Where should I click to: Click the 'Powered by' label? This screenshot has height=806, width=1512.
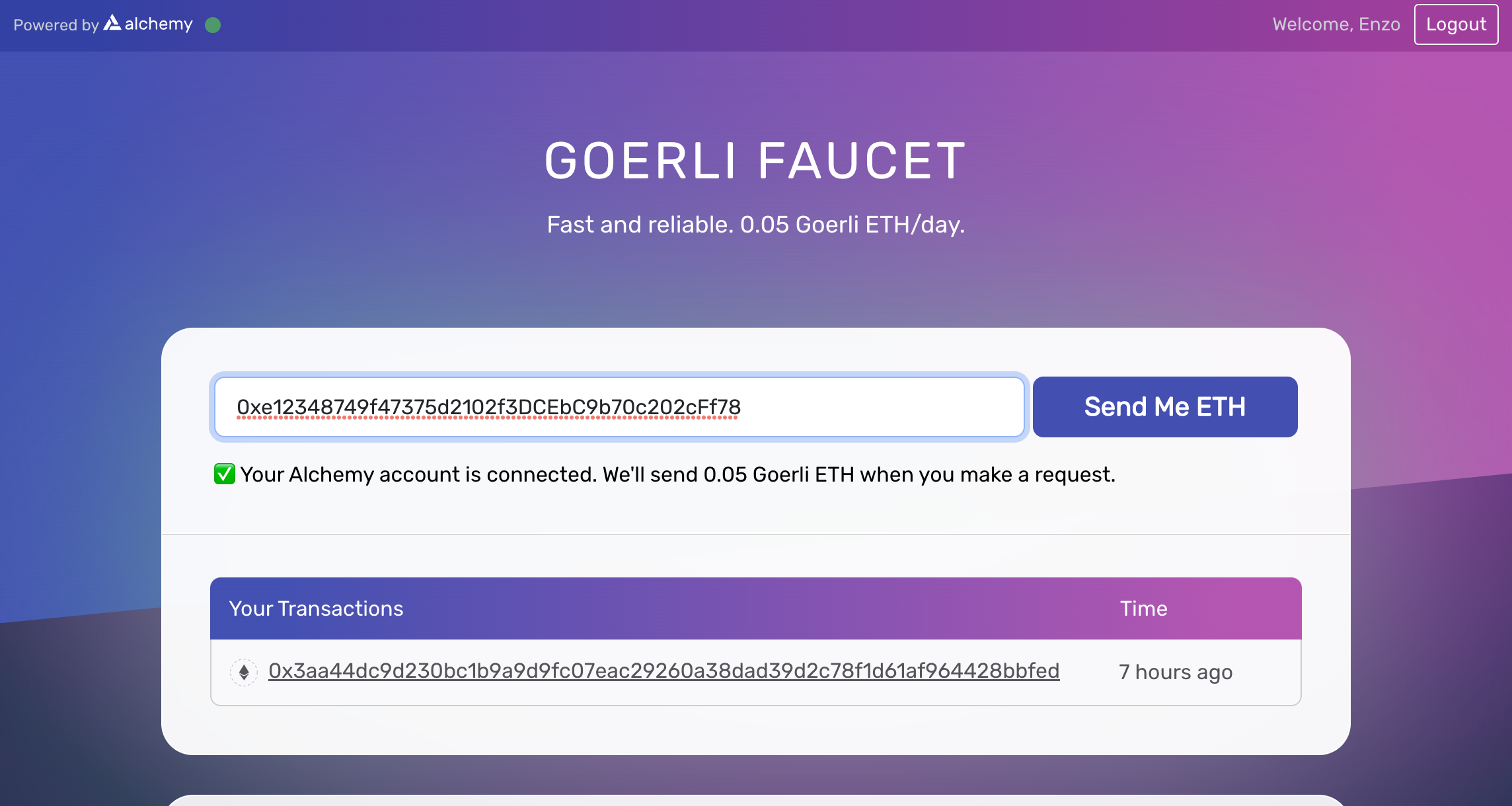56,25
